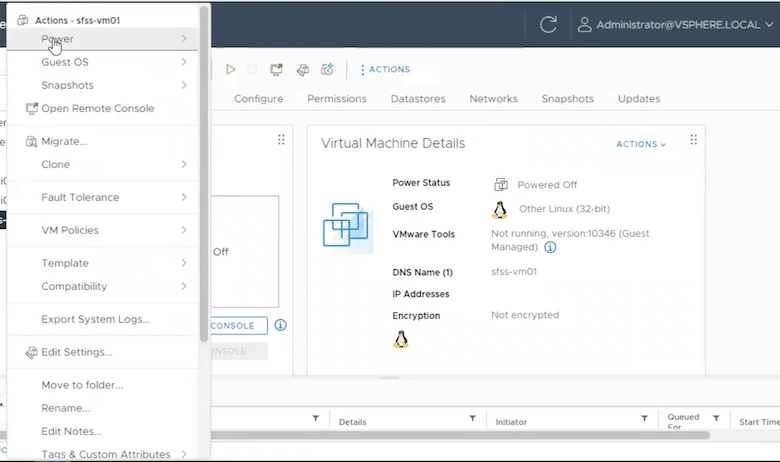Image resolution: width=780 pixels, height=462 pixels.
Task: Click the Other Linux (32-bit) value
Action: (565, 209)
